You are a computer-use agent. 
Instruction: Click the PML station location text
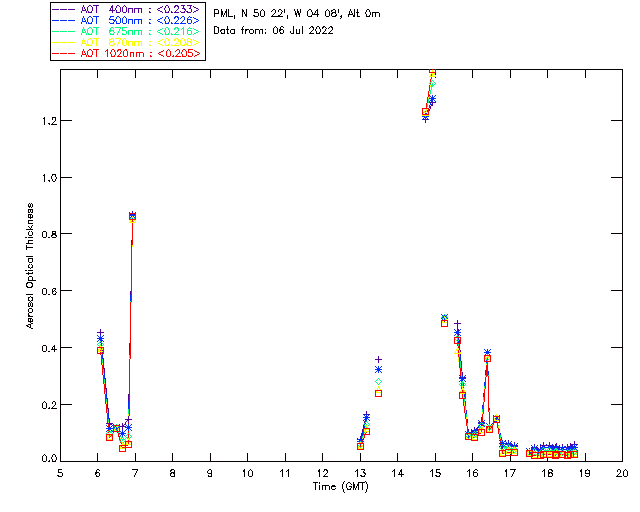coord(297,14)
